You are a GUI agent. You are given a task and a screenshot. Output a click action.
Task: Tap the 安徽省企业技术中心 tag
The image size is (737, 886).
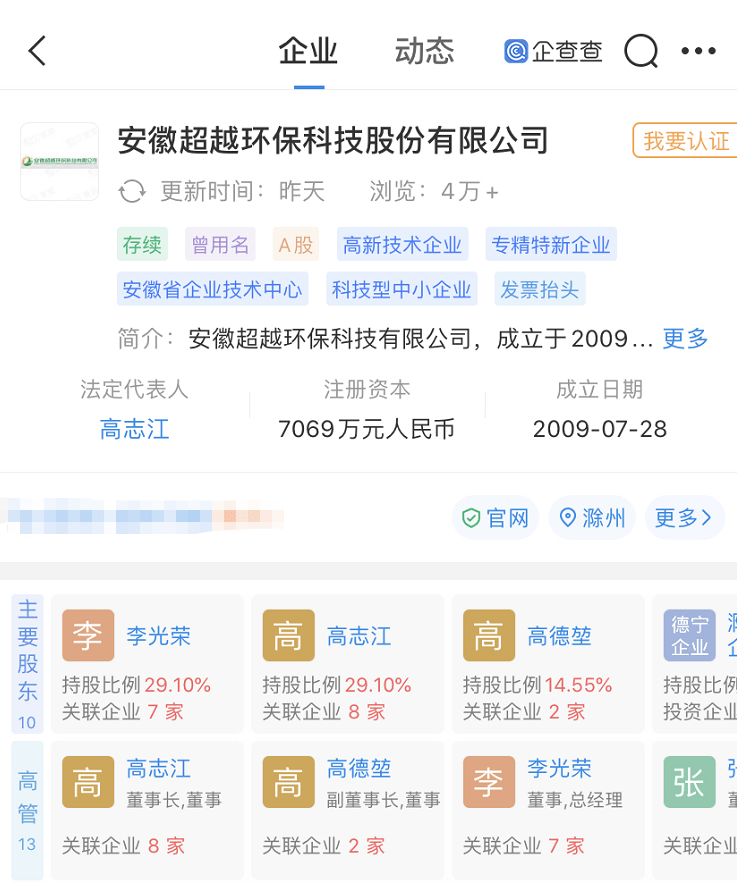pyautogui.click(x=213, y=289)
